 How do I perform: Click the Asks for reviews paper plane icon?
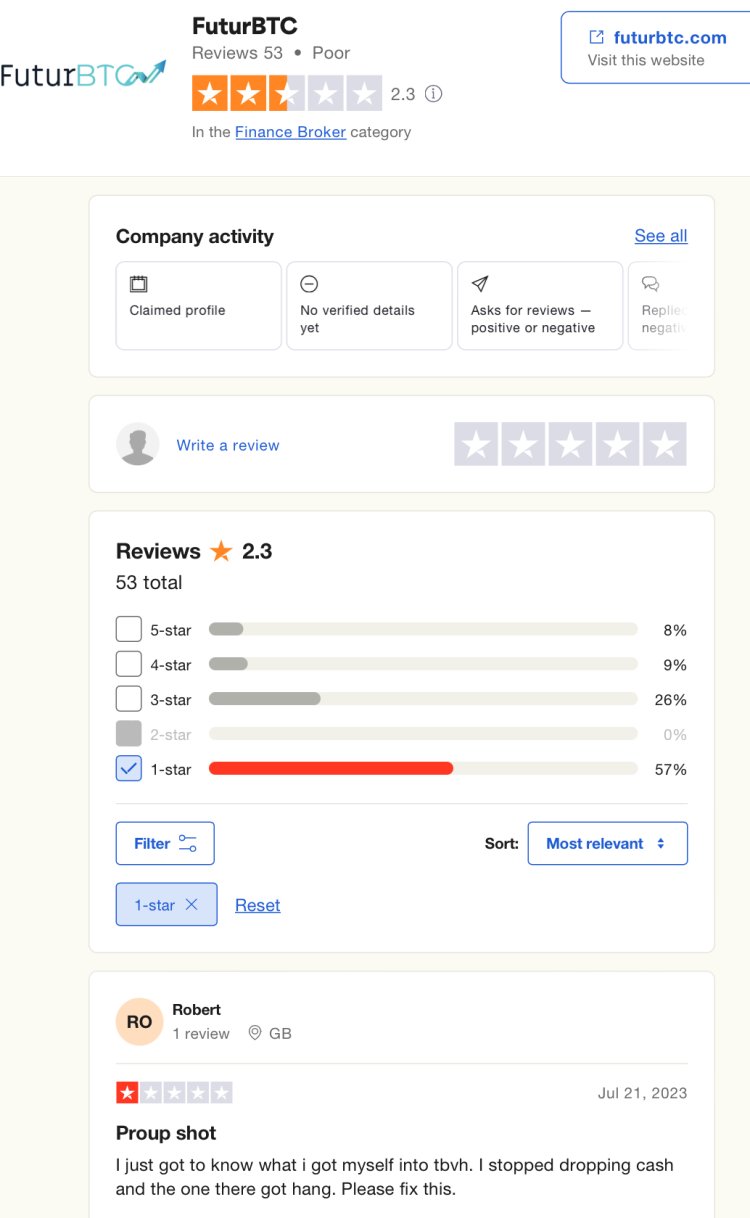480,284
